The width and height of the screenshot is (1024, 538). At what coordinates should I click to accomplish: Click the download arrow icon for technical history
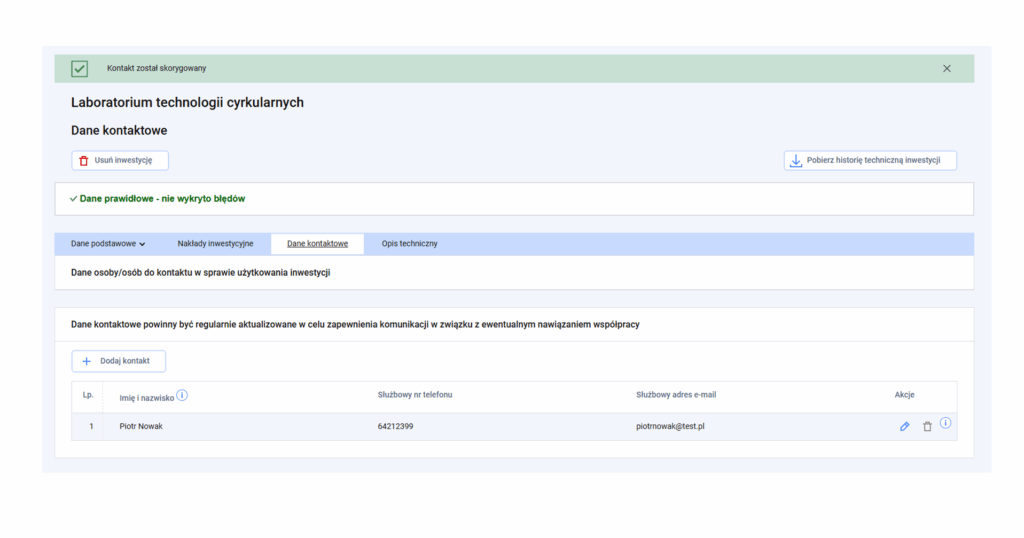[795, 161]
